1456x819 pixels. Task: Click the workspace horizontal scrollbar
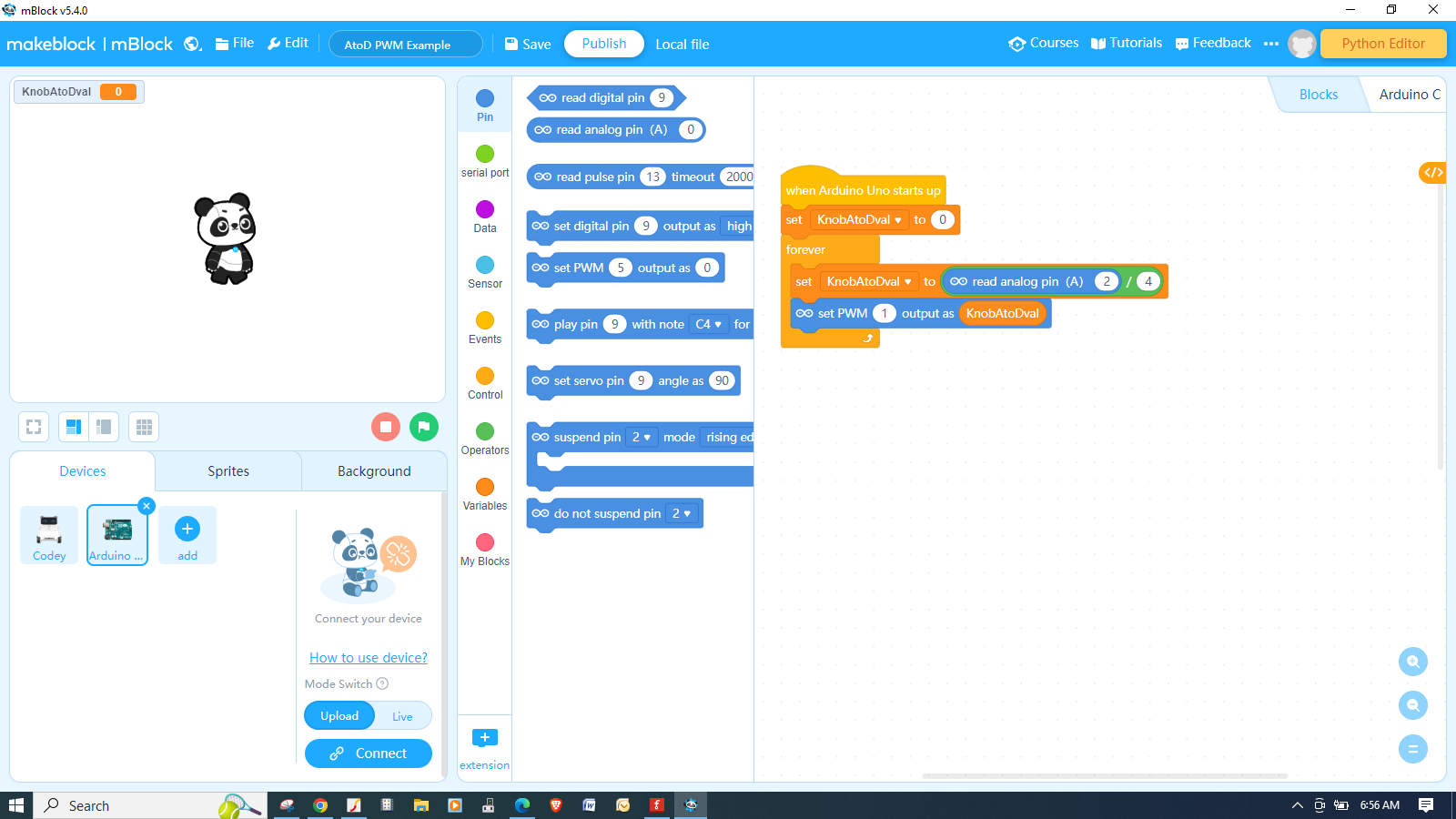(x=1105, y=776)
